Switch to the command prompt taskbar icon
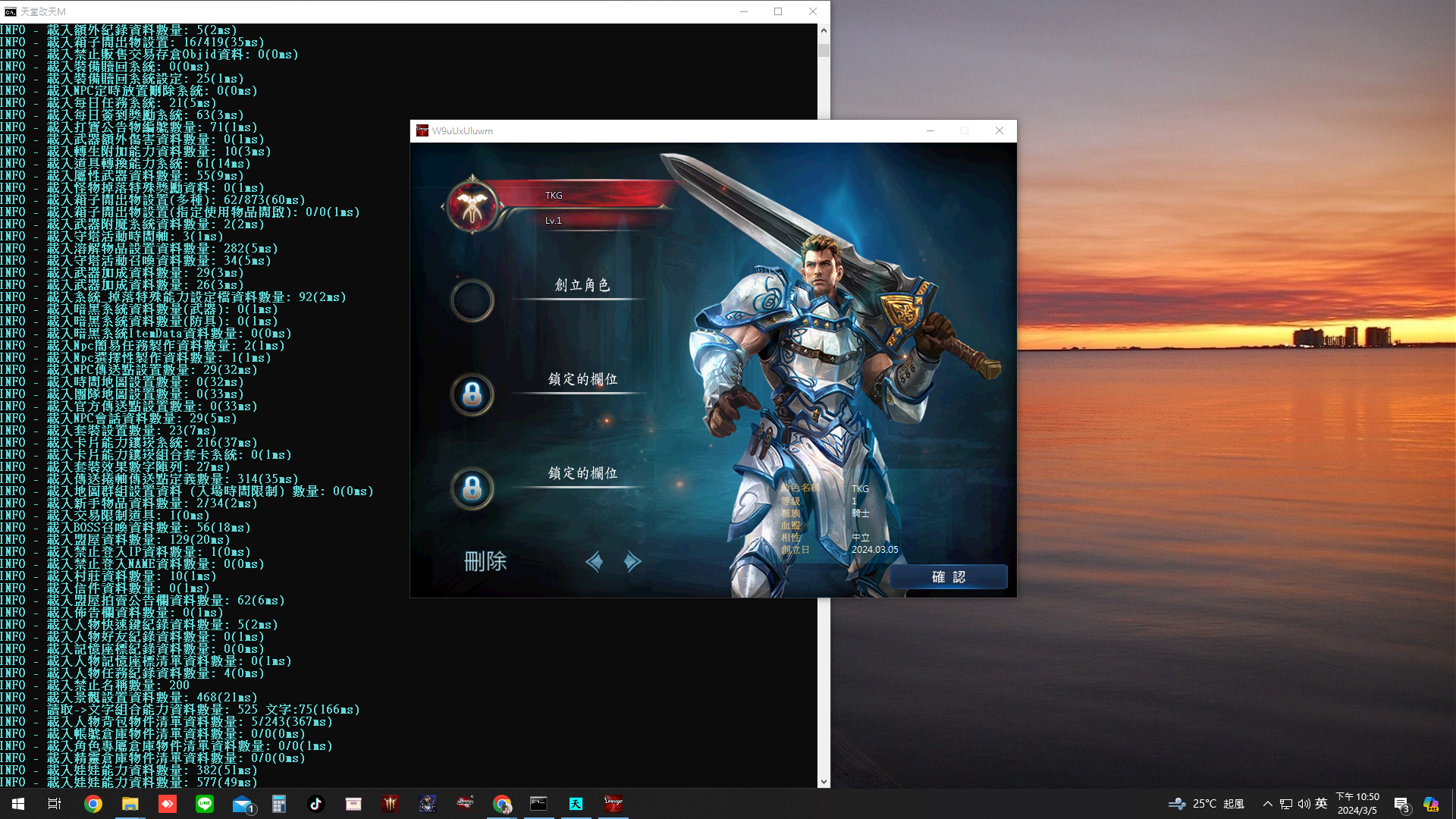This screenshot has height=819, width=1456. pos(538,804)
